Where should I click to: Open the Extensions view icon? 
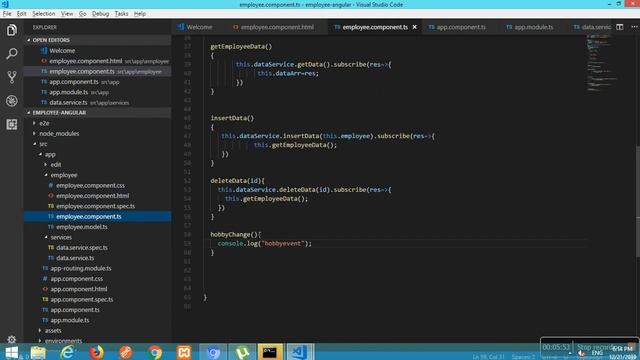pos(11,124)
